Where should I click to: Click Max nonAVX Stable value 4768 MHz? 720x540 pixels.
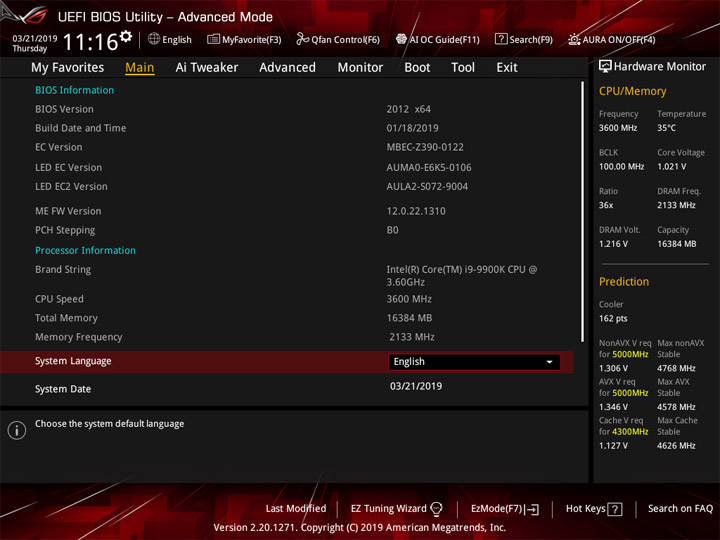(676, 368)
